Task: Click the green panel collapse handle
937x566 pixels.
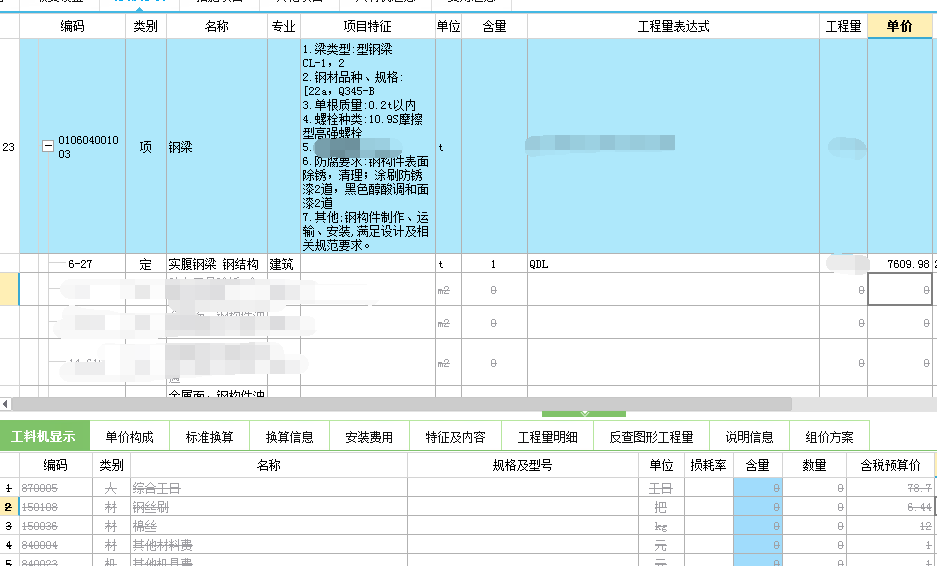Action: [x=584, y=414]
